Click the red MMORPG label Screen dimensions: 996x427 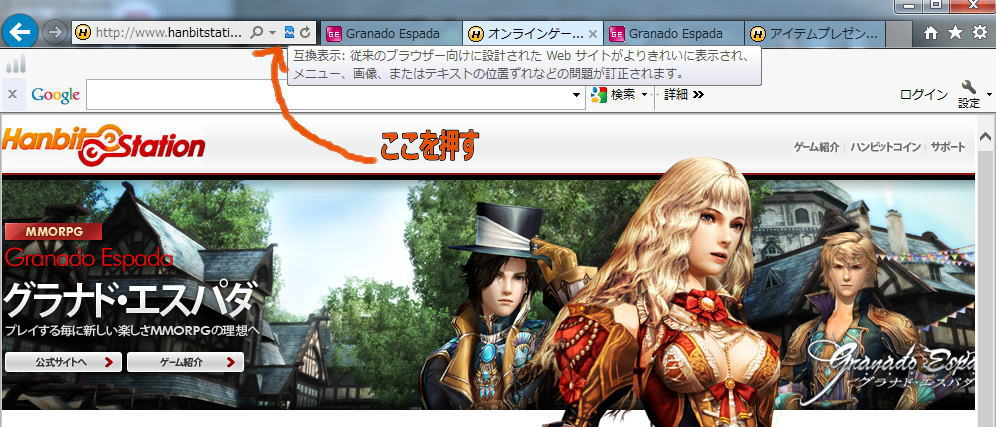point(54,231)
